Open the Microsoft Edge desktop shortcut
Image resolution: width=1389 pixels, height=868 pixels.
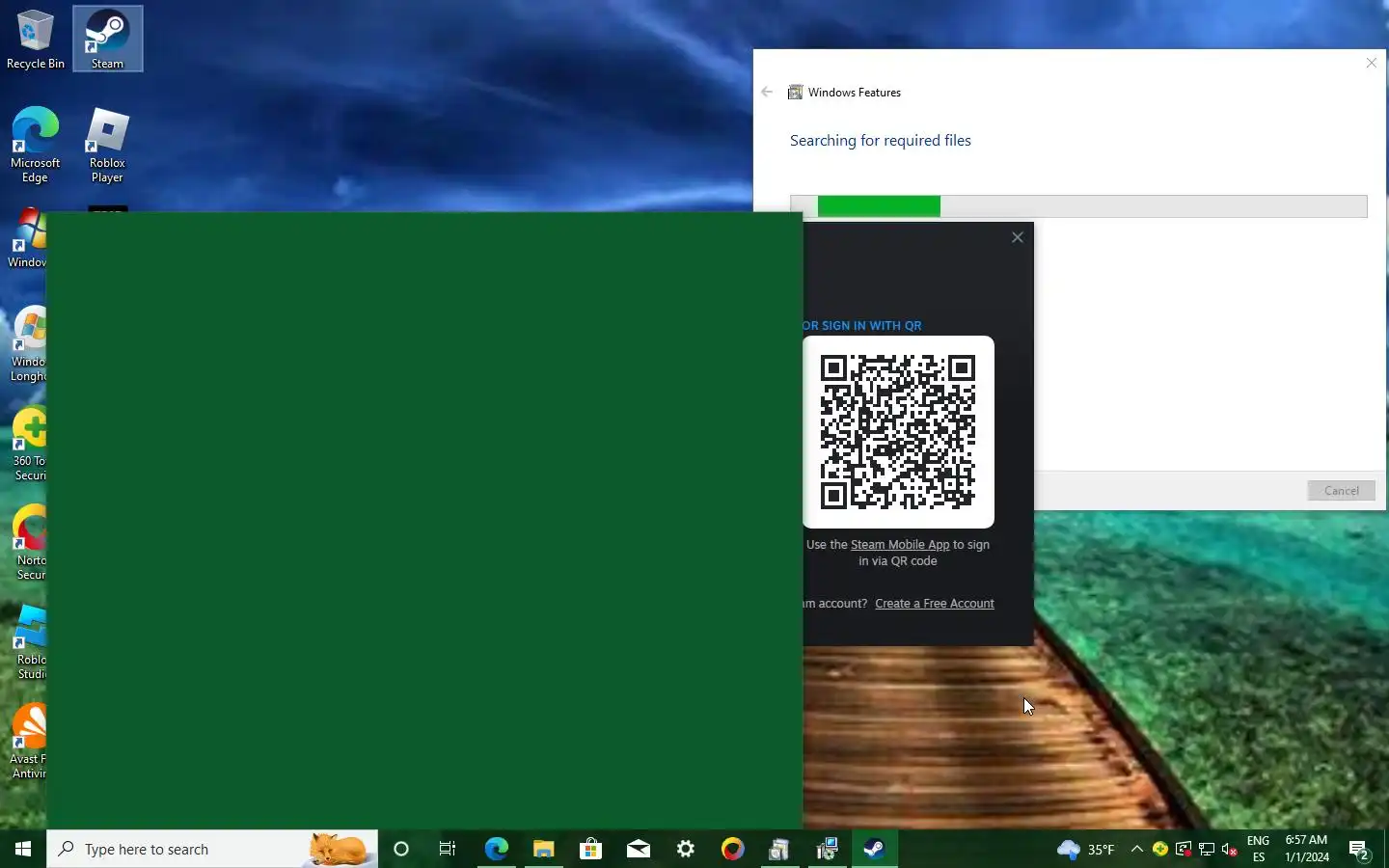pos(36,145)
